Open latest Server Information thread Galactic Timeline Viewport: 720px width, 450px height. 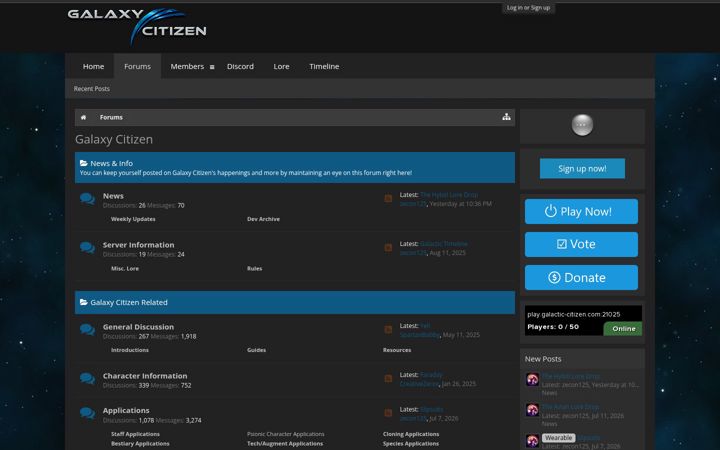[444, 244]
